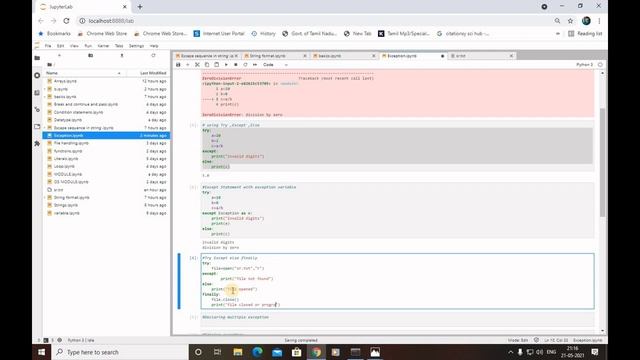This screenshot has width=640, height=360.
Task: Select Datatype.ipynb file
Action: tap(106, 120)
